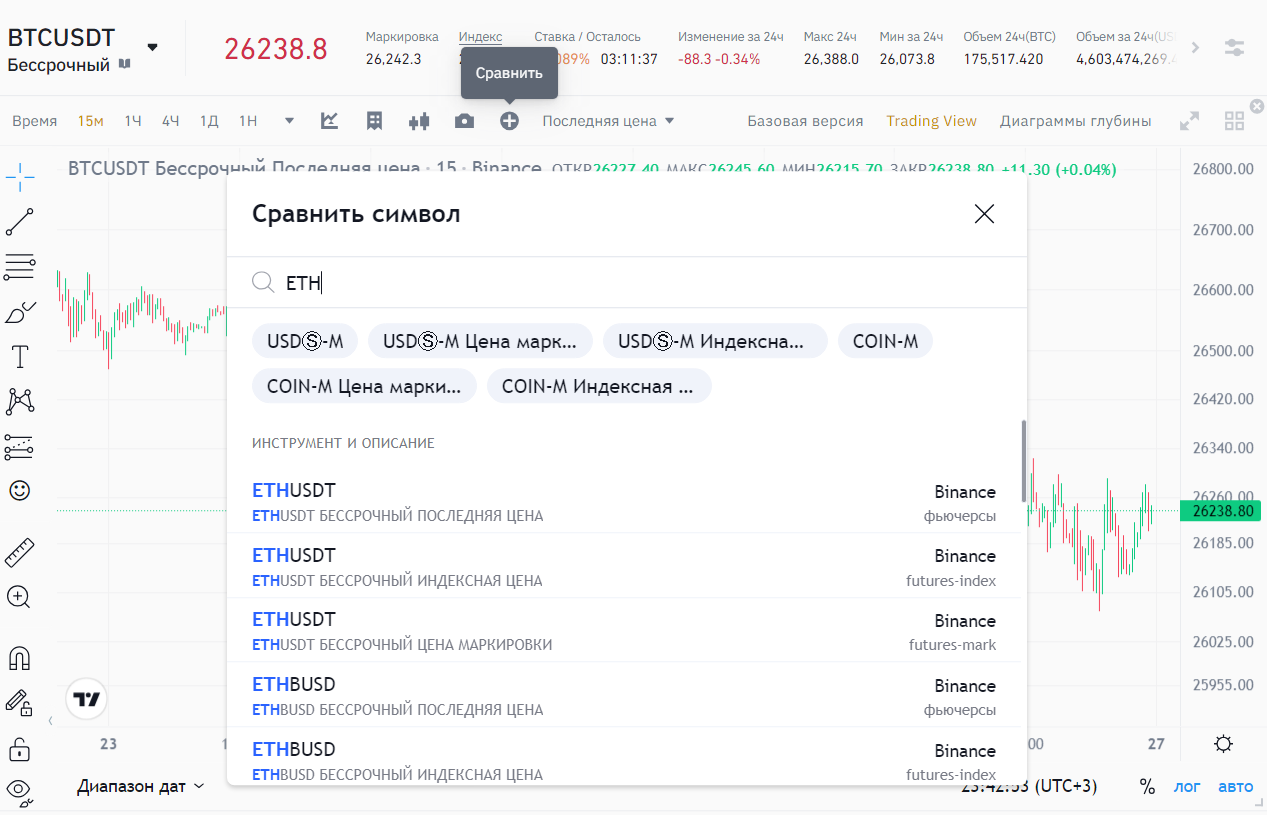Viewport: 1267px width, 815px height.
Task: Switch to Базовая версия chart
Action: click(805, 121)
